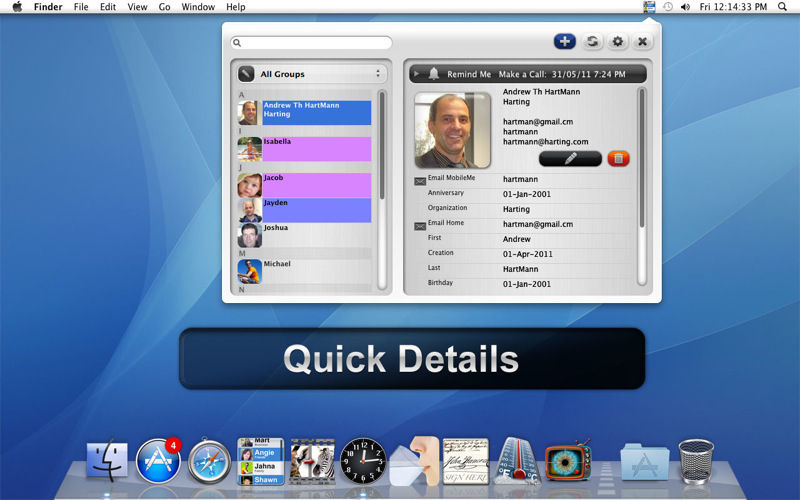Open Safari from the Dock
Screen dimensions: 800x500
tap(209, 461)
